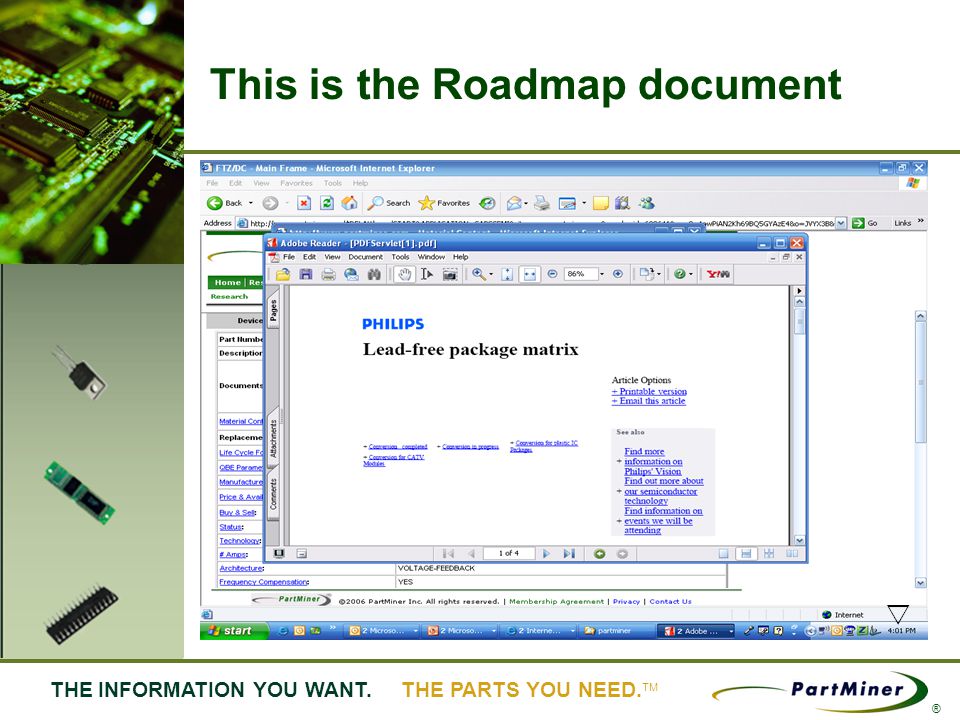The height and width of the screenshot is (720, 960).
Task: Click Fit Width icon in Adobe Reader
Action: tap(530, 274)
